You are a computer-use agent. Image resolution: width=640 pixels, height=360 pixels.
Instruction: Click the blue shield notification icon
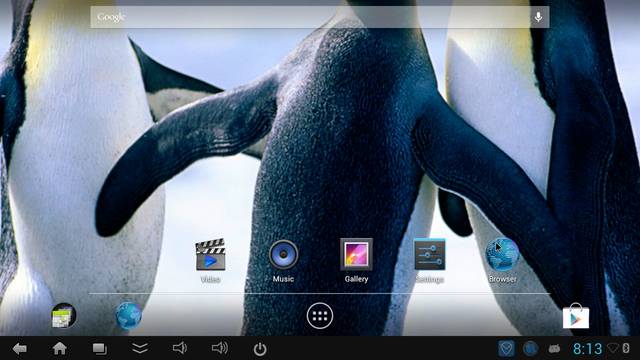click(506, 349)
